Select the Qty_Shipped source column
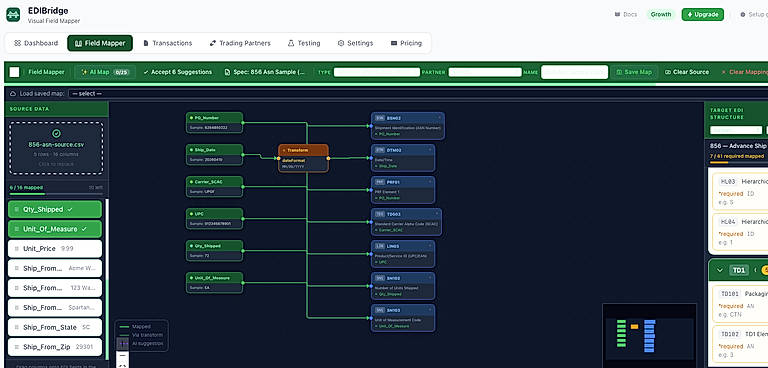 (55, 209)
